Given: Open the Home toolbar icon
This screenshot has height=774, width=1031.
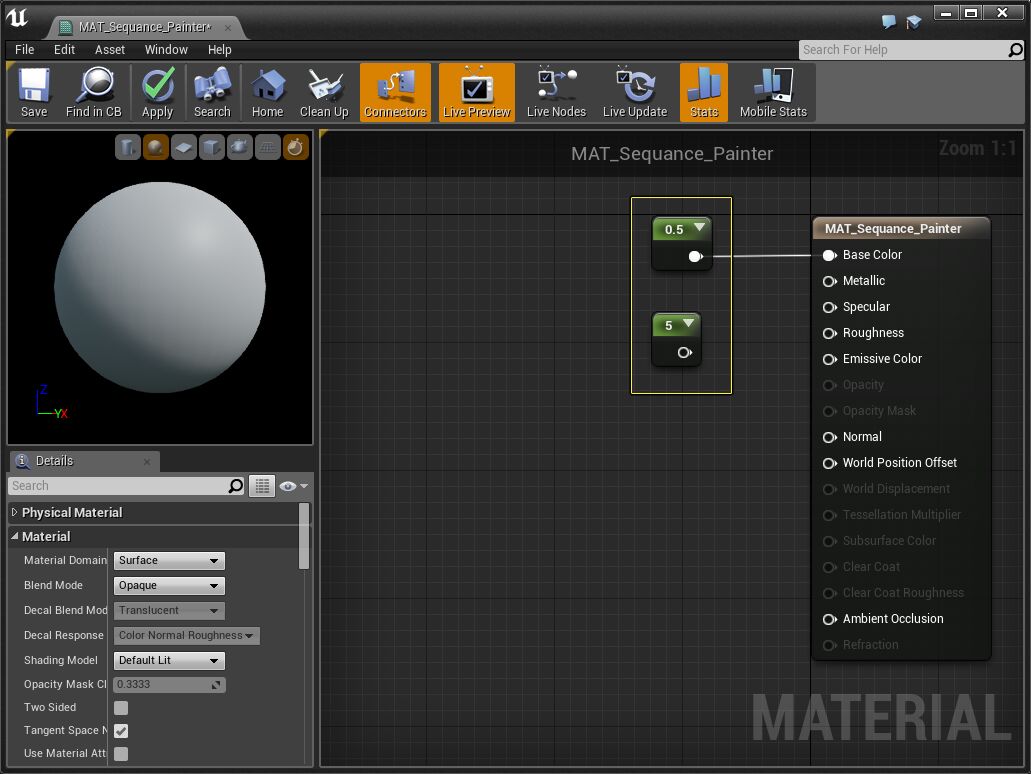Looking at the screenshot, I should pos(267,93).
